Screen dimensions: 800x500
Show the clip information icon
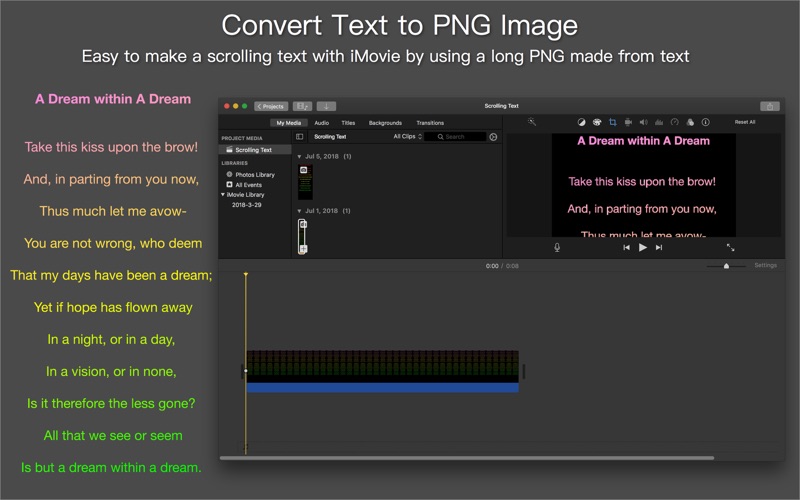(706, 122)
